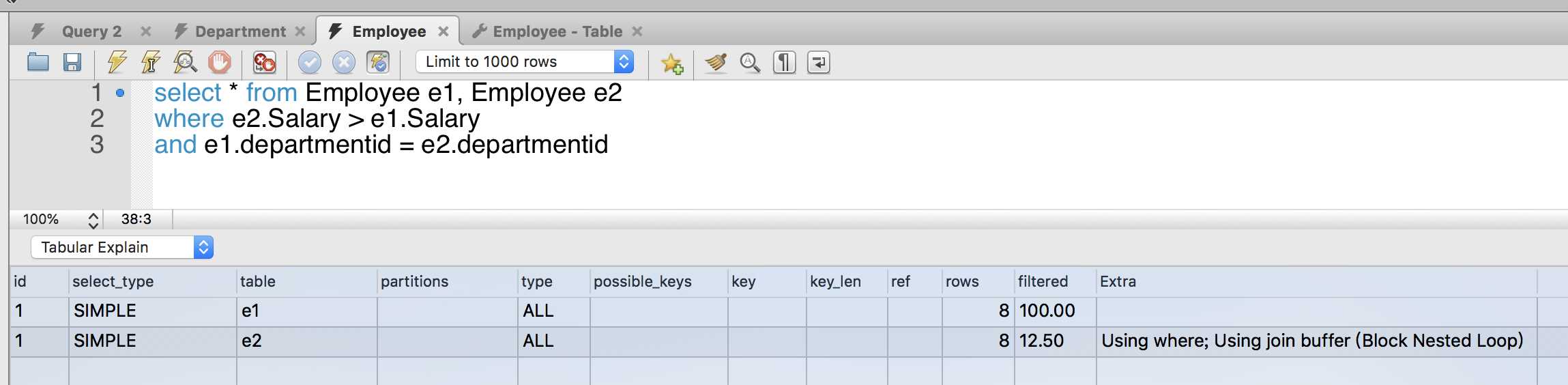Run Explain on the current statement
Image resolution: width=1568 pixels, height=385 pixels.
click(x=185, y=63)
